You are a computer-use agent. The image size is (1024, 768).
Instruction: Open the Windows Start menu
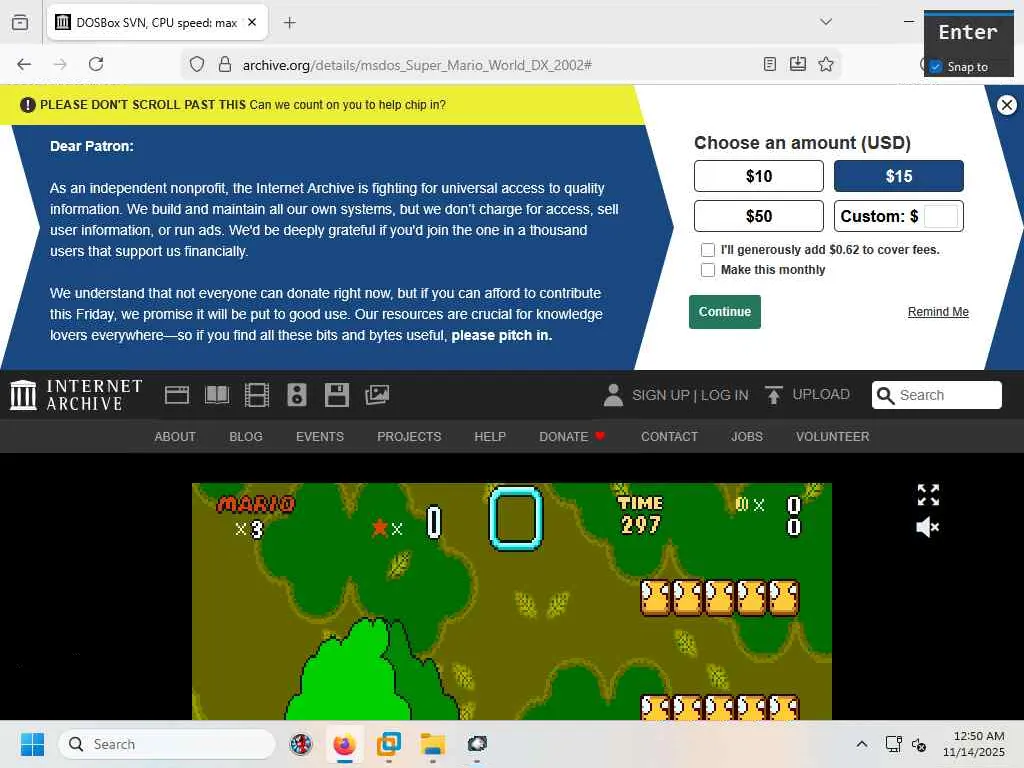click(x=32, y=744)
